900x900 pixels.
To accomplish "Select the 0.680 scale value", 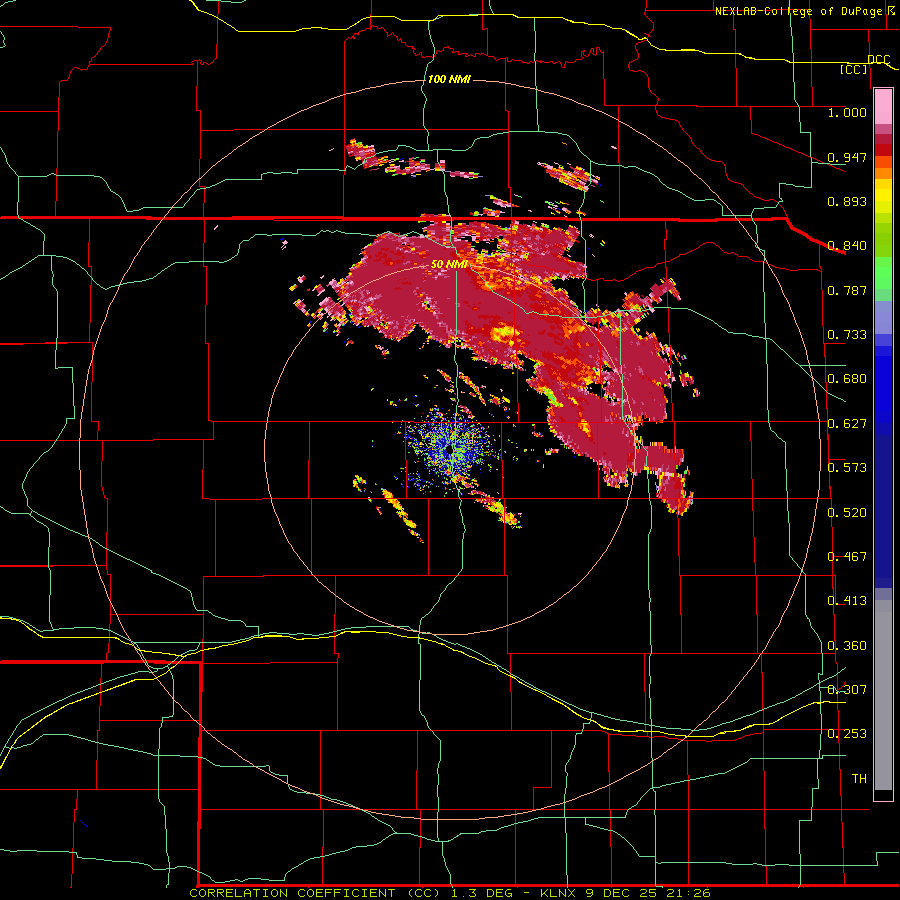I will pyautogui.click(x=847, y=379).
